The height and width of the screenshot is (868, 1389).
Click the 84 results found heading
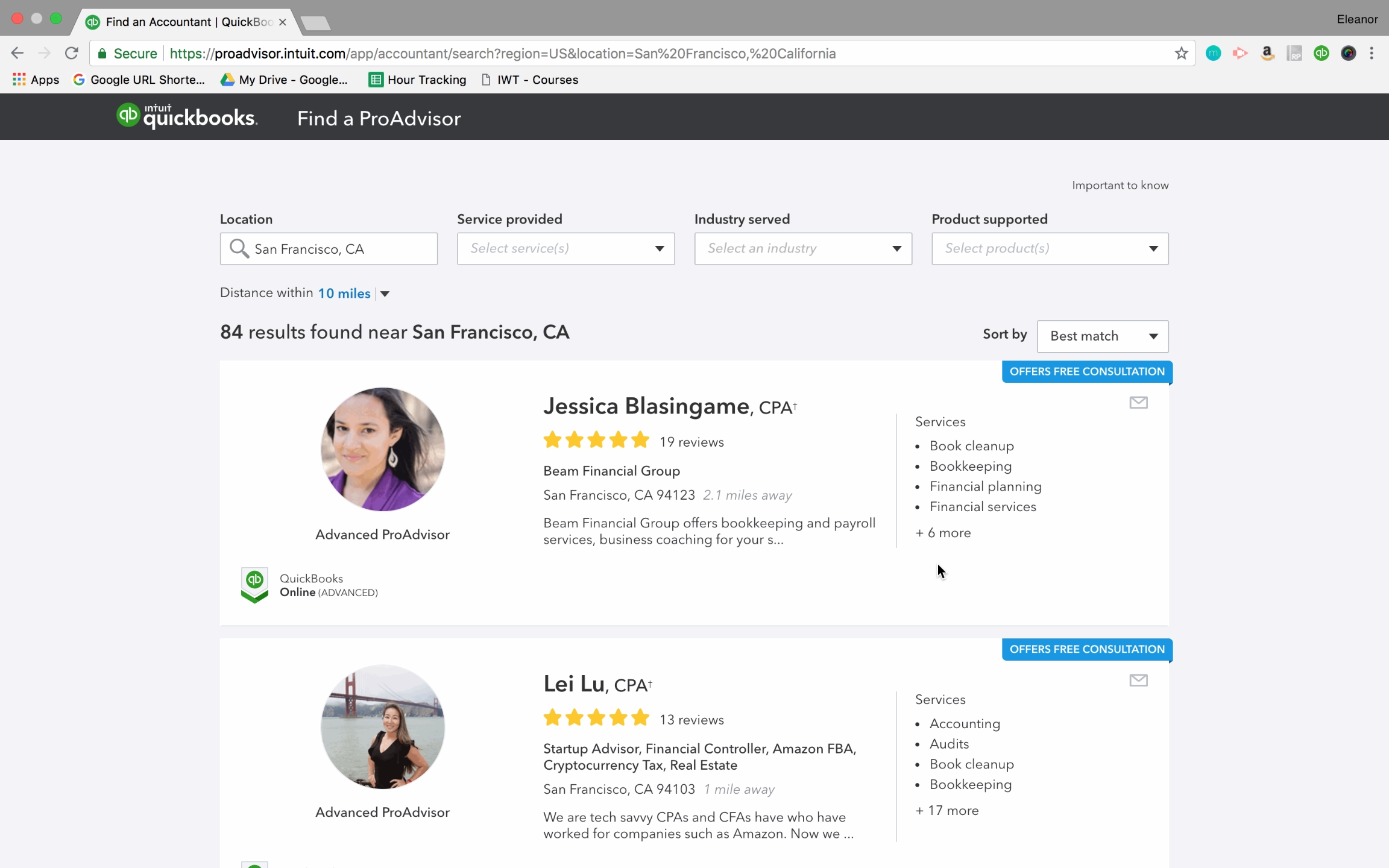pyautogui.click(x=394, y=332)
